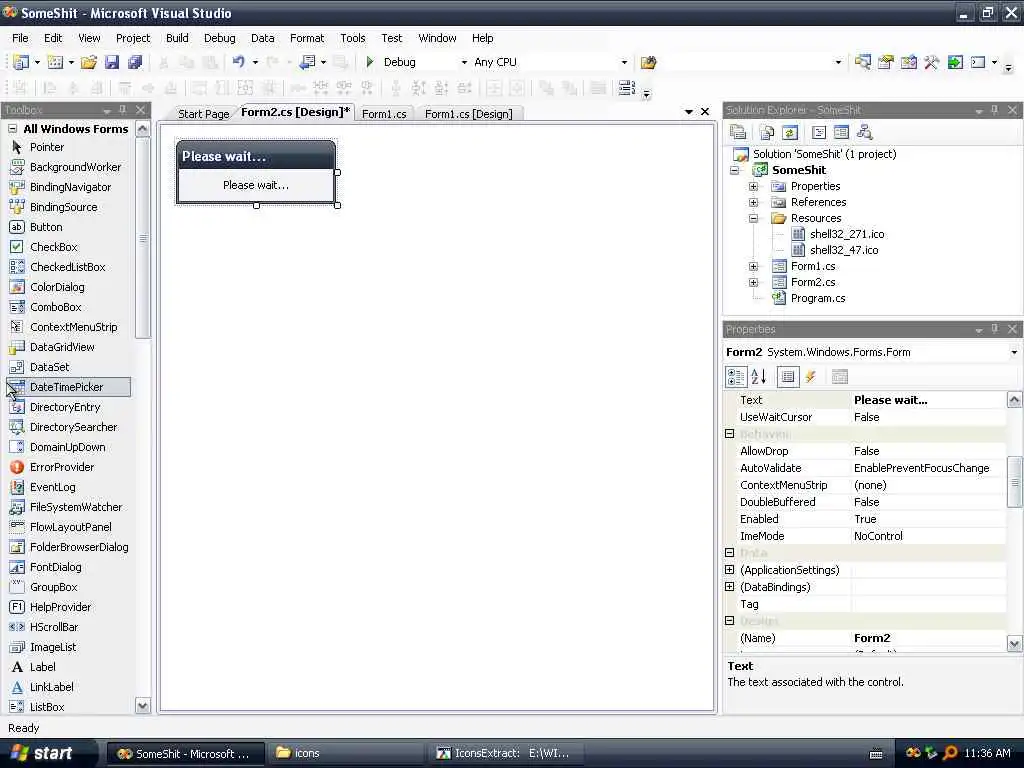This screenshot has height=768, width=1024.
Task: Click the New Project toolbar icon
Action: [x=21, y=62]
